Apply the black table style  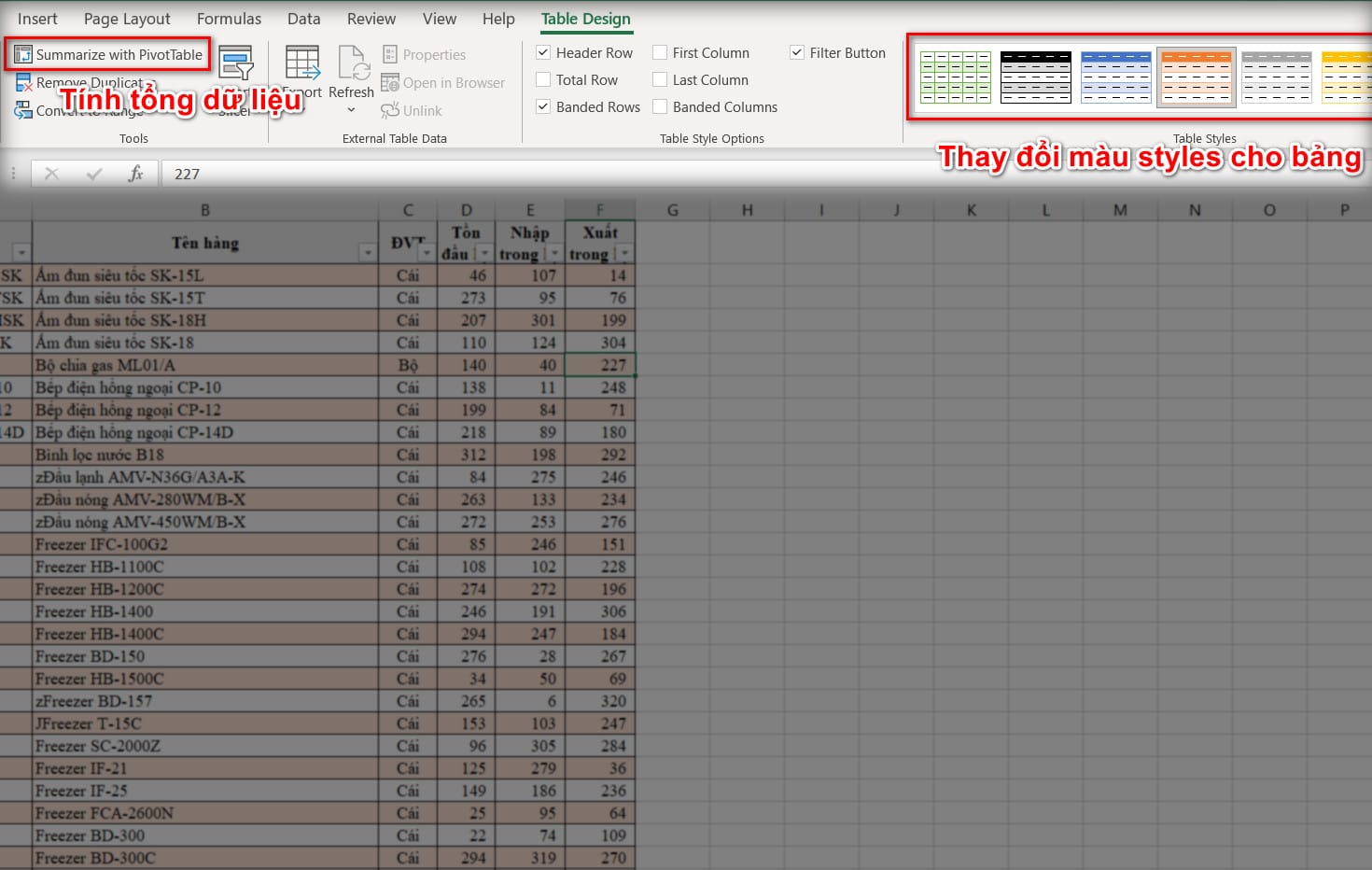[x=1035, y=77]
